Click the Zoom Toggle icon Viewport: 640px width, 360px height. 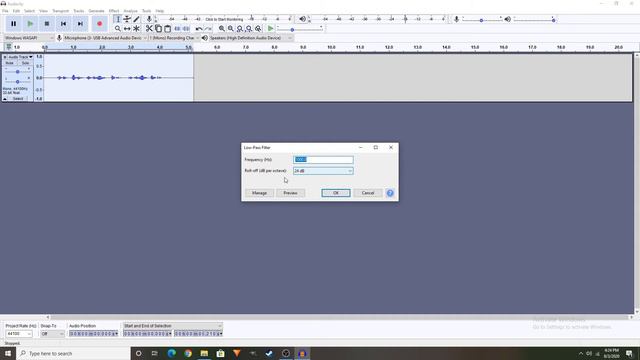258,29
